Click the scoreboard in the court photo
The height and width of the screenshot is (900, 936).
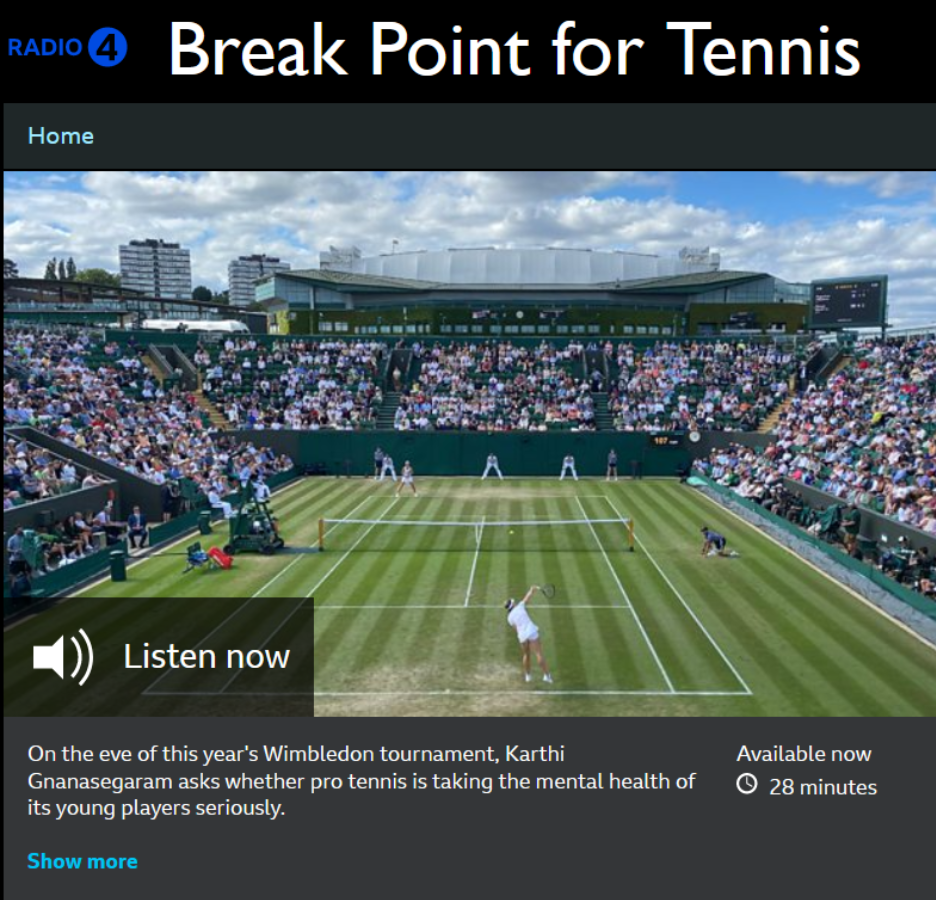(x=848, y=301)
